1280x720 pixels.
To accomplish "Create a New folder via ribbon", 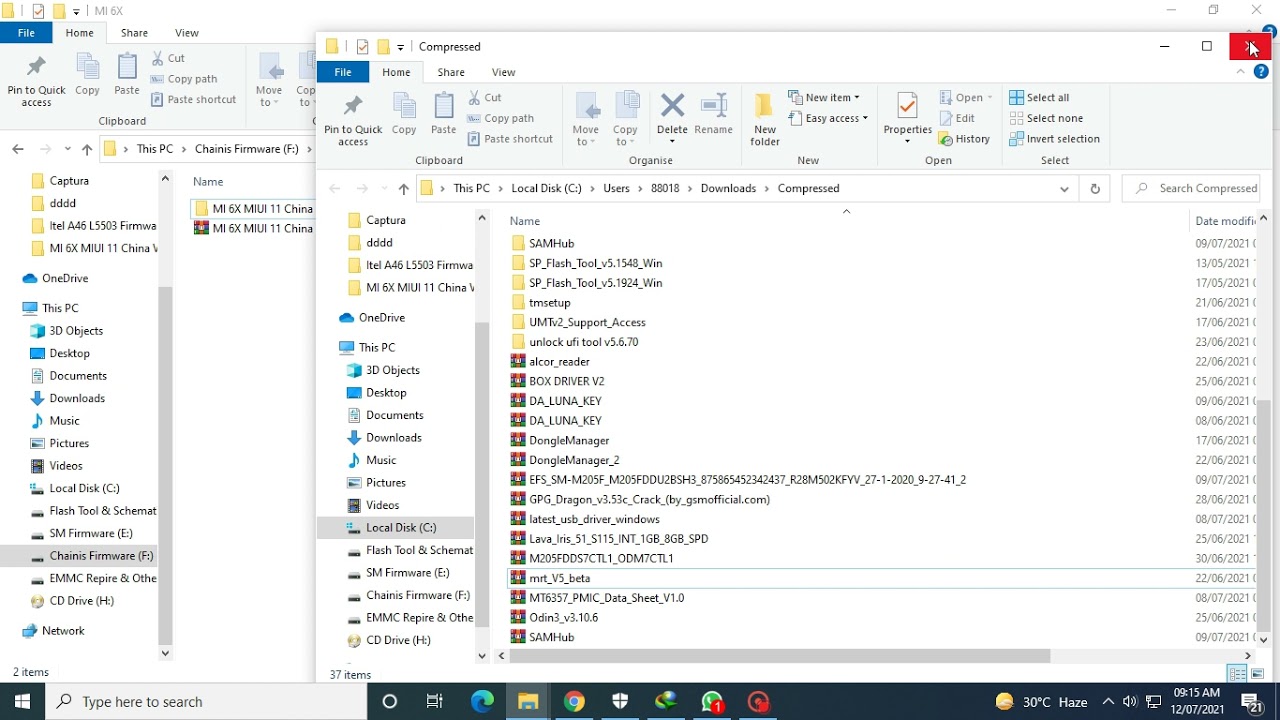I will tap(765, 119).
